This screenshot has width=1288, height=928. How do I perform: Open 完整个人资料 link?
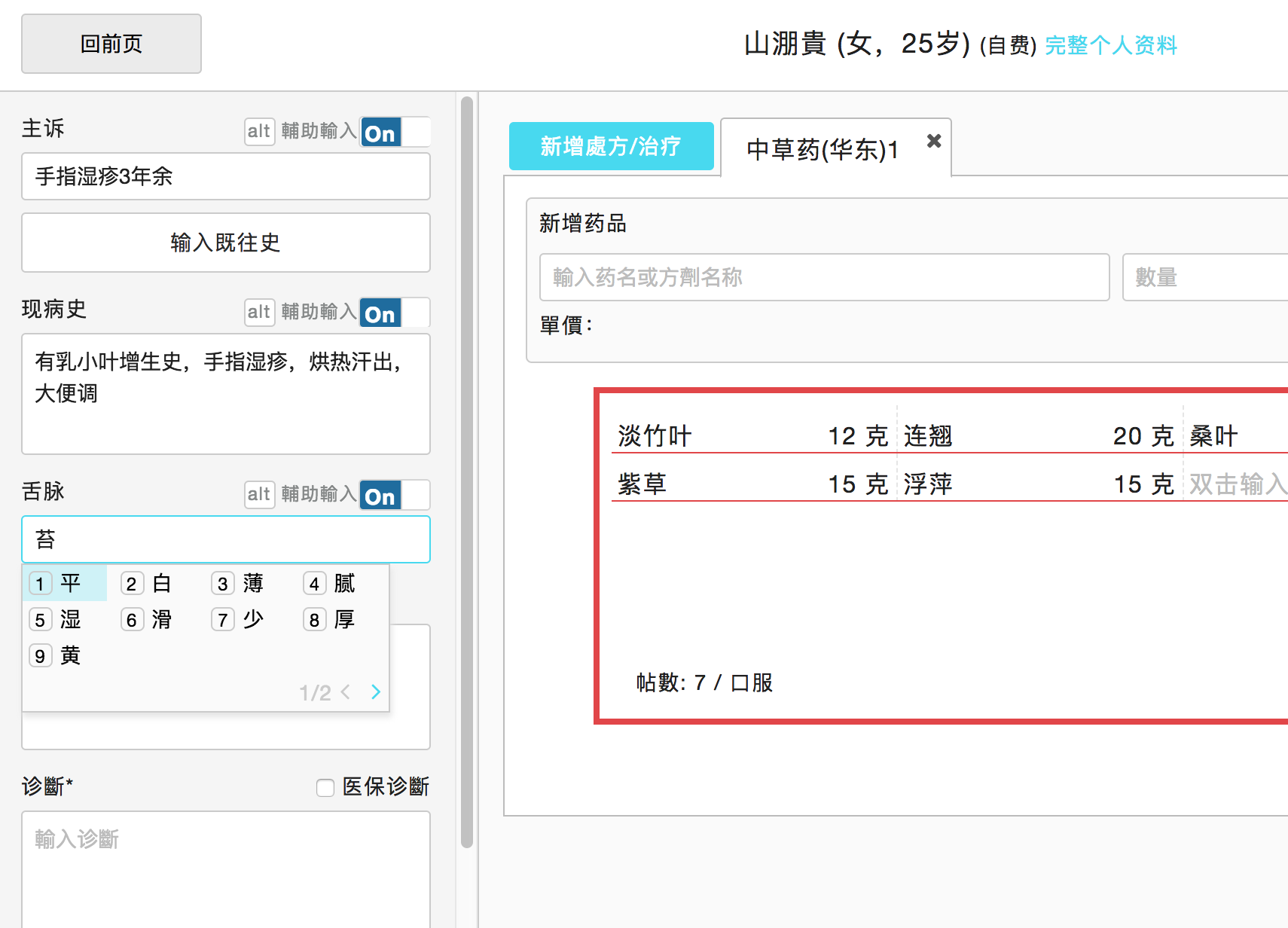click(x=1110, y=45)
